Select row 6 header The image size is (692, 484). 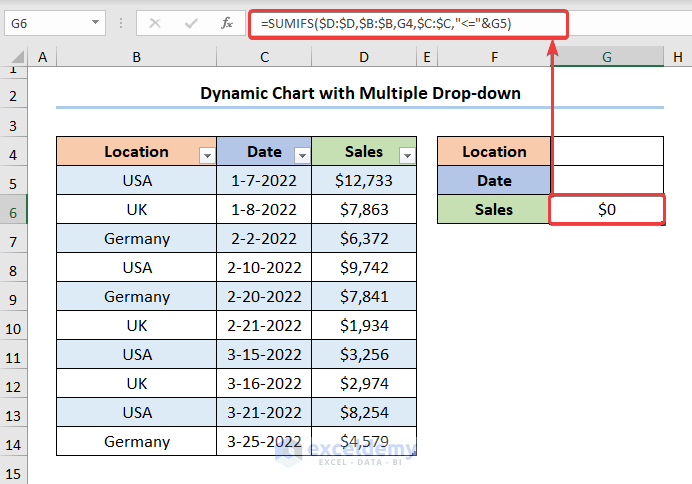click(x=15, y=210)
